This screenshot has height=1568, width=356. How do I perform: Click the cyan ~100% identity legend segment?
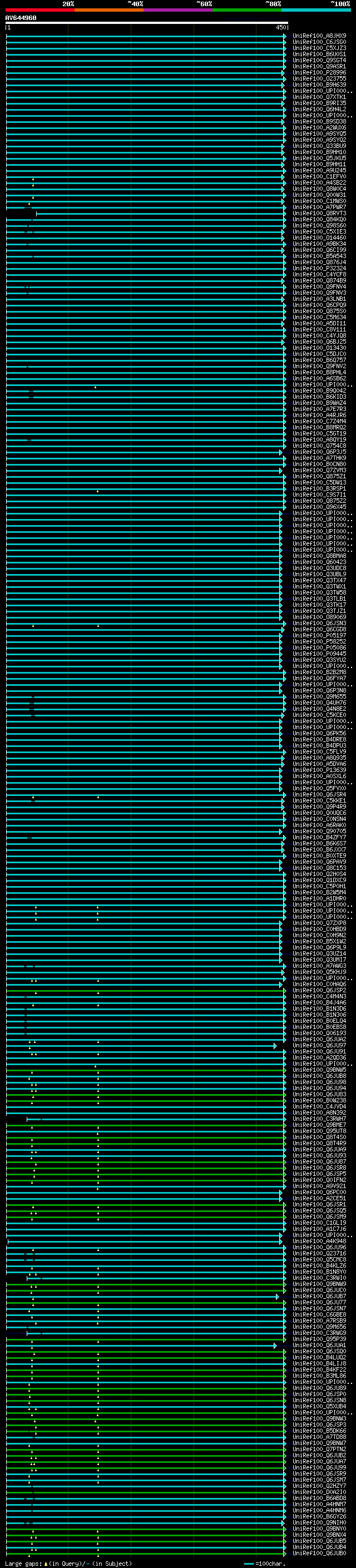coord(316,10)
